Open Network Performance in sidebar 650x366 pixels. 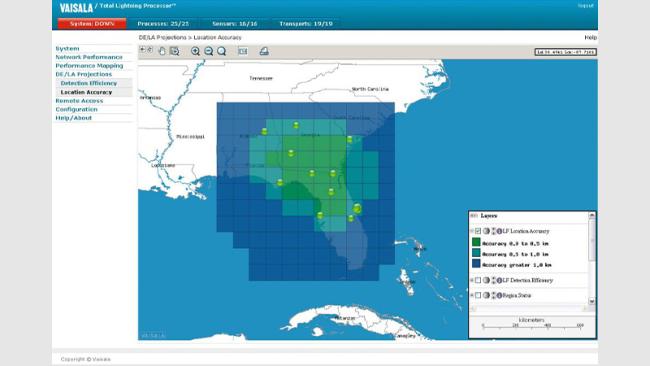pyautogui.click(x=89, y=57)
